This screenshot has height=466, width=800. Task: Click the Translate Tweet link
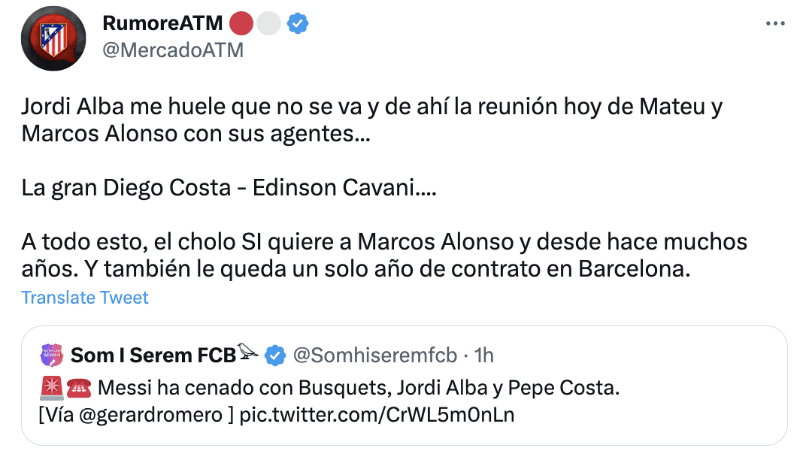coord(85,298)
